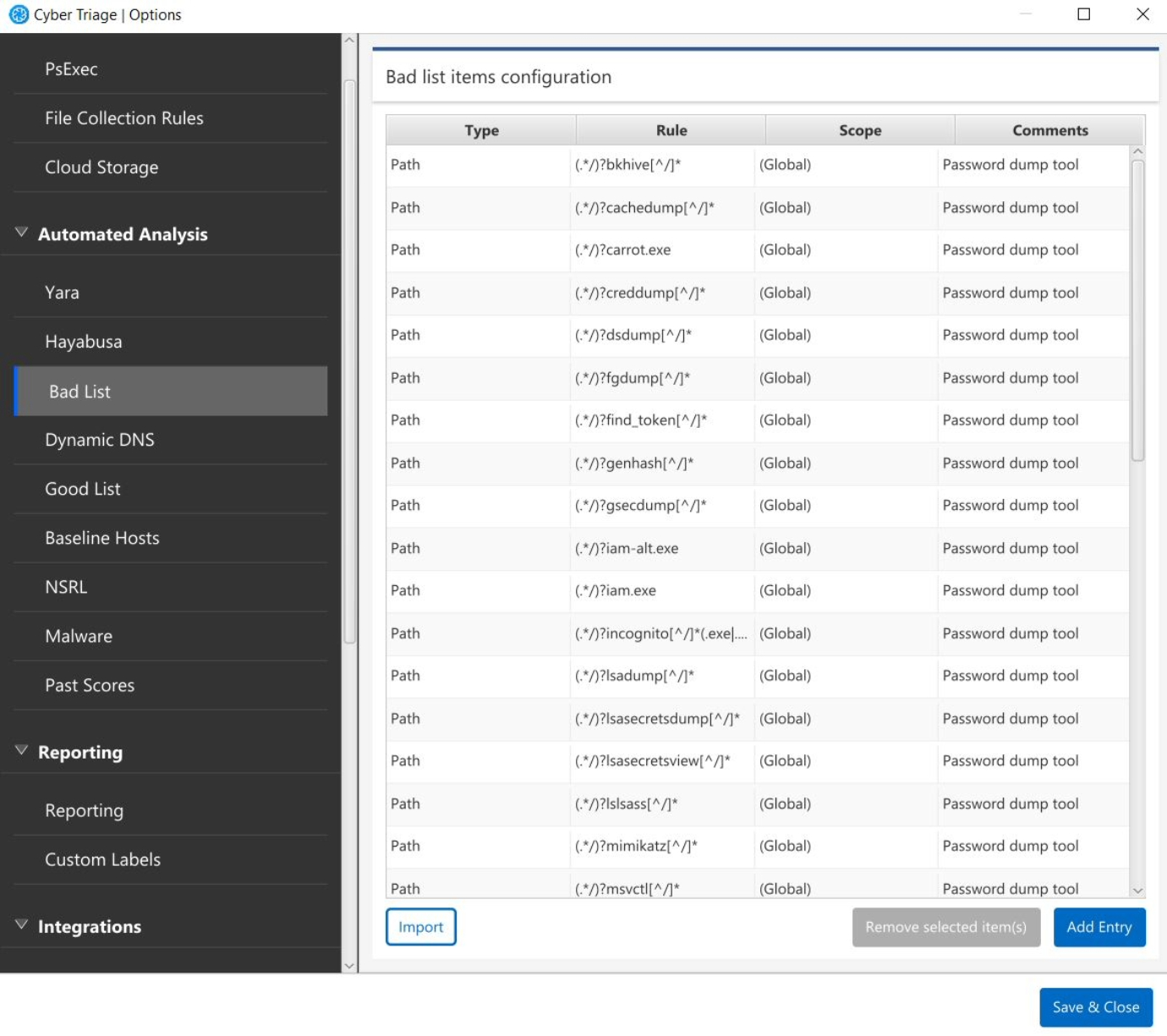
Task: Expand the Integrations section arrow
Action: (21, 925)
